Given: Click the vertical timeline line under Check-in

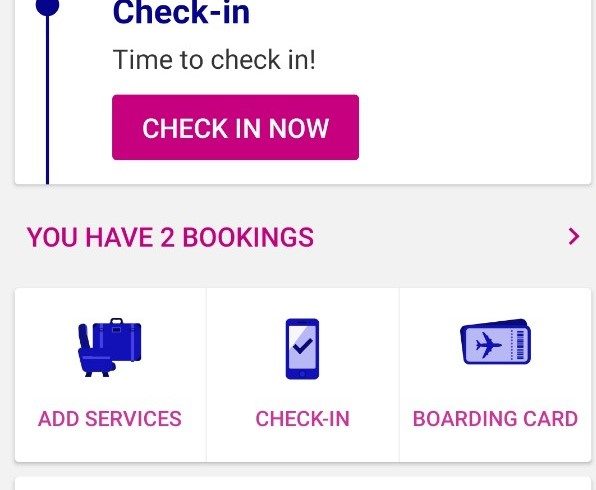Looking at the screenshot, I should (48, 100).
